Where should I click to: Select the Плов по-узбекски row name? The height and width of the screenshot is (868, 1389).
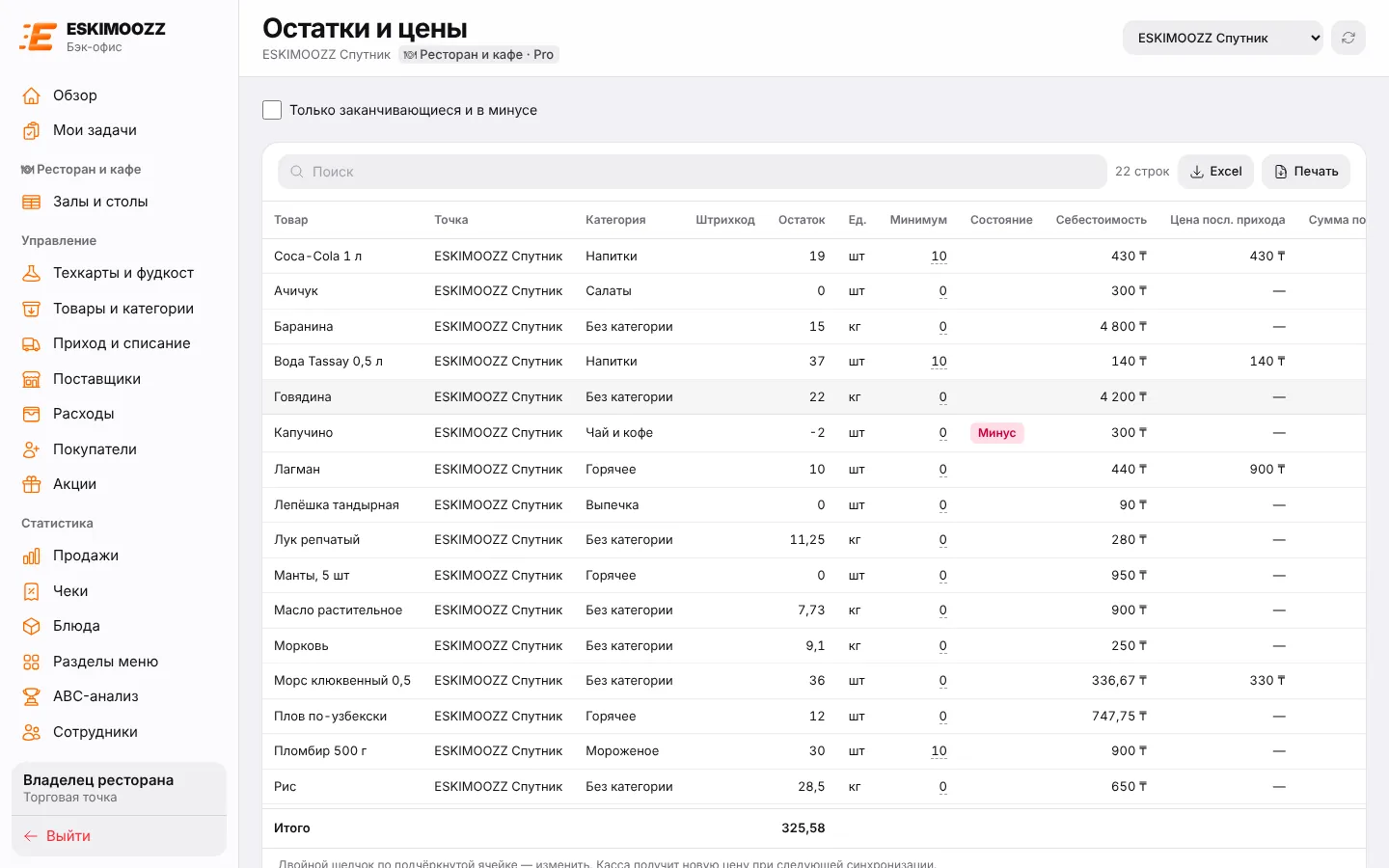tap(330, 717)
